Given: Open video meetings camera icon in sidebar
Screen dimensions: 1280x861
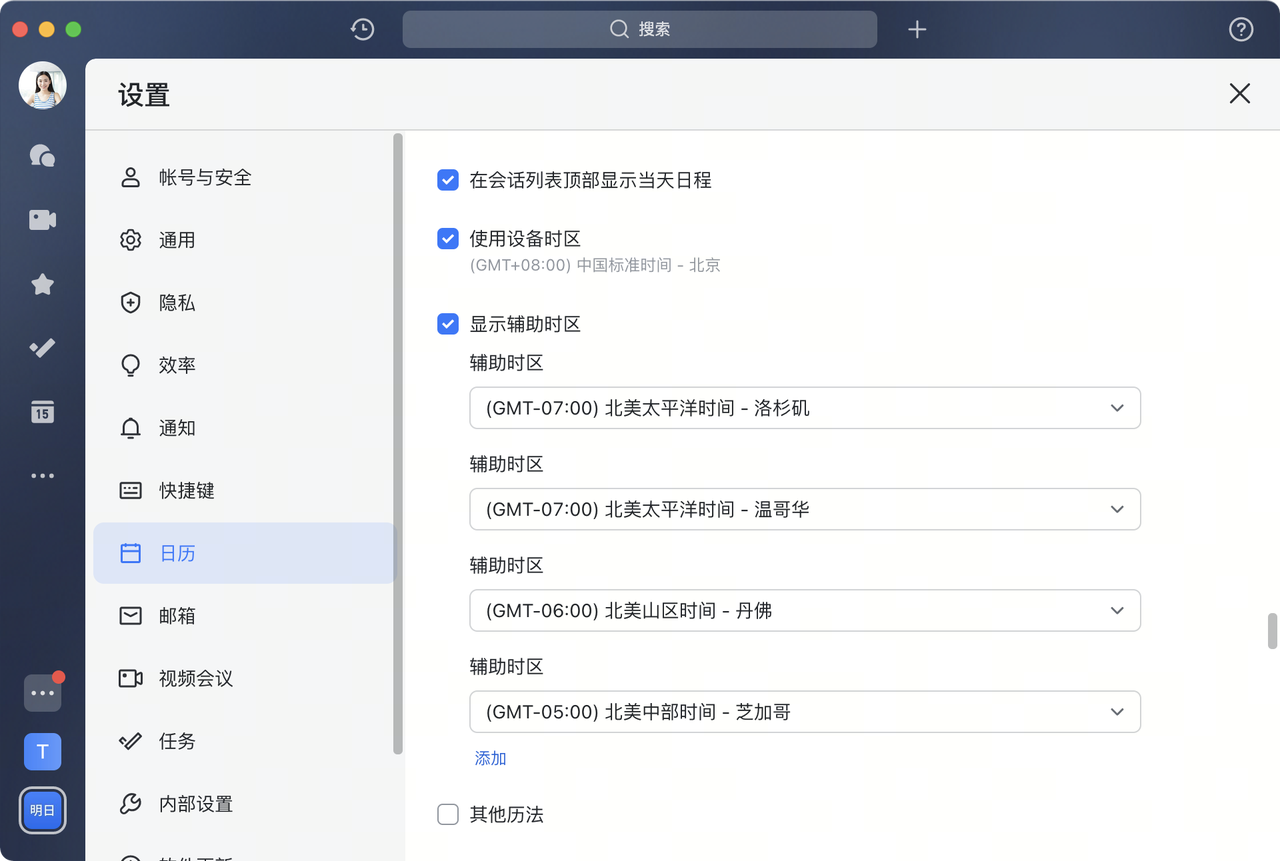Looking at the screenshot, I should (42, 220).
